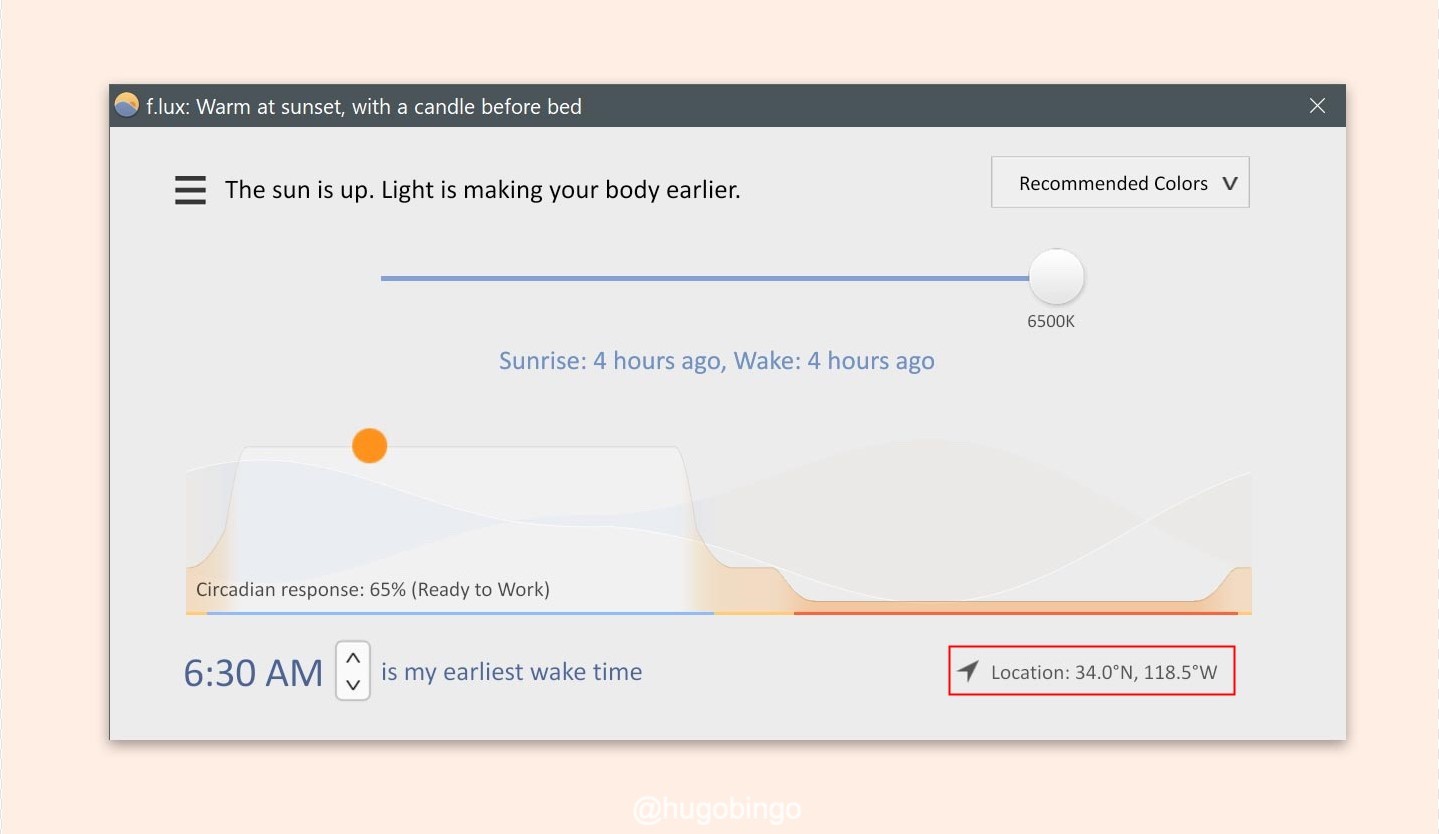The image size is (1439, 834).
Task: Click the 6500K temperature label
Action: [x=1050, y=322]
